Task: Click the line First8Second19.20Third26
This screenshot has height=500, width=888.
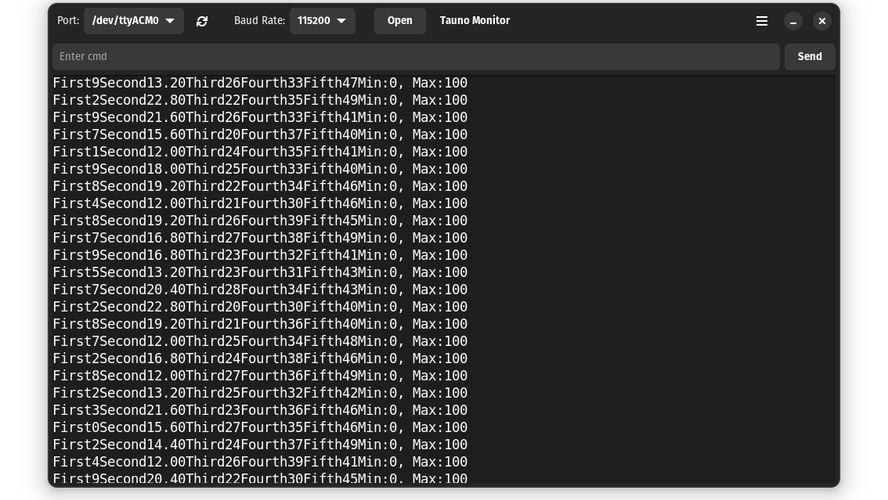Action: [260, 221]
